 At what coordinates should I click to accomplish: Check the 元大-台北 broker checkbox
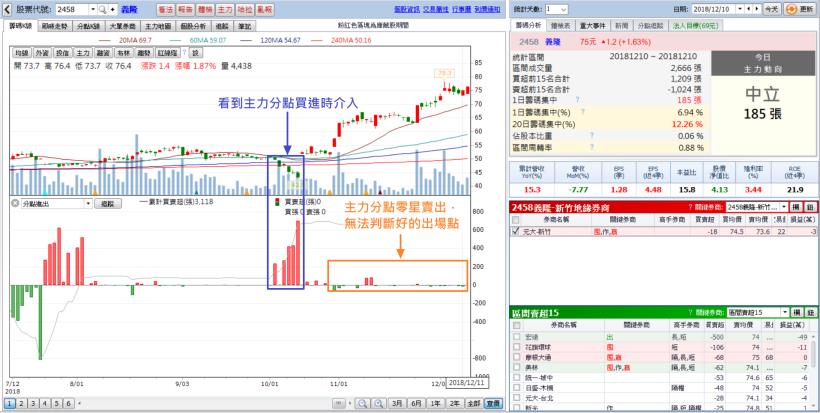coord(517,398)
